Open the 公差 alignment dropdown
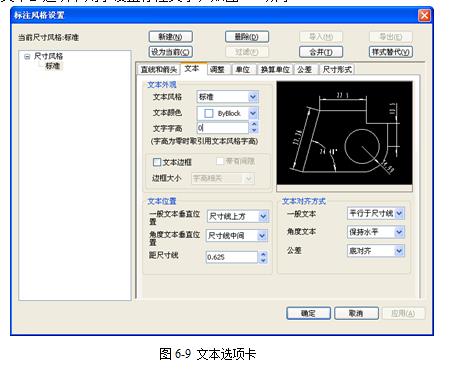Image resolution: width=454 pixels, height=374 pixels. tap(399, 251)
